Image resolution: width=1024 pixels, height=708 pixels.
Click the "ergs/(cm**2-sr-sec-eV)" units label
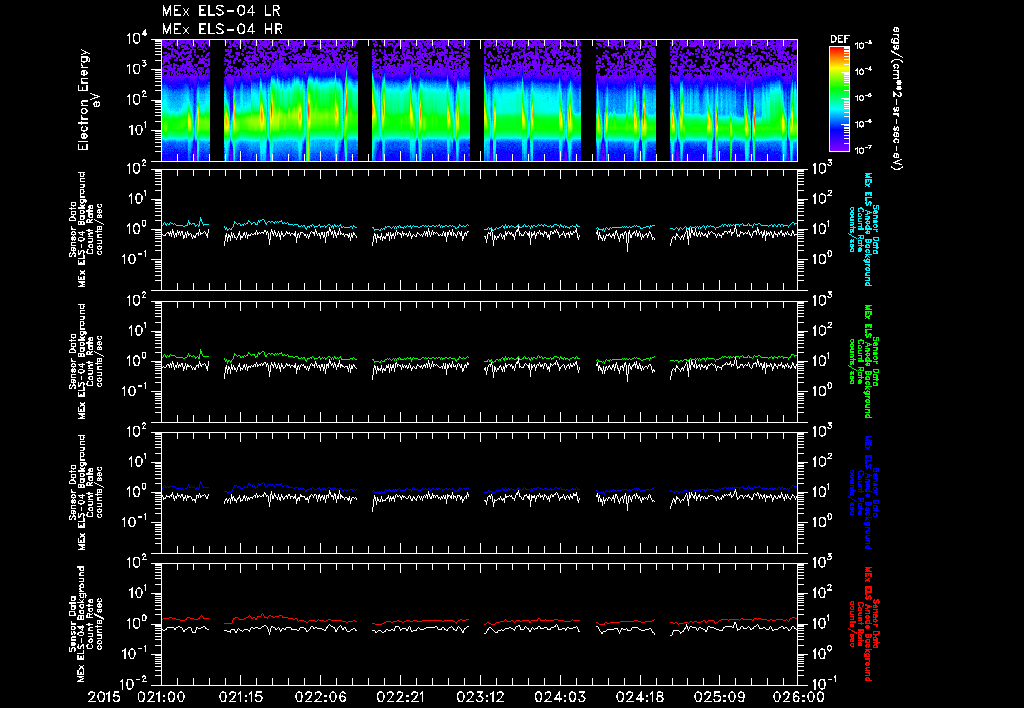(896, 99)
